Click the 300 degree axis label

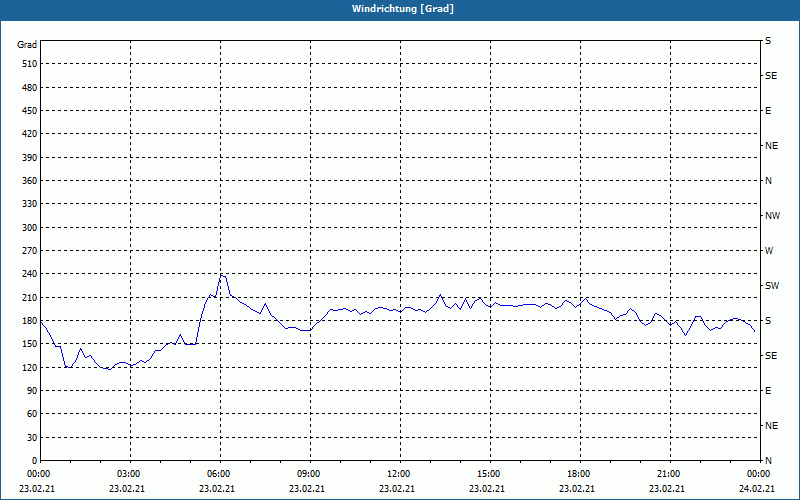click(30, 228)
